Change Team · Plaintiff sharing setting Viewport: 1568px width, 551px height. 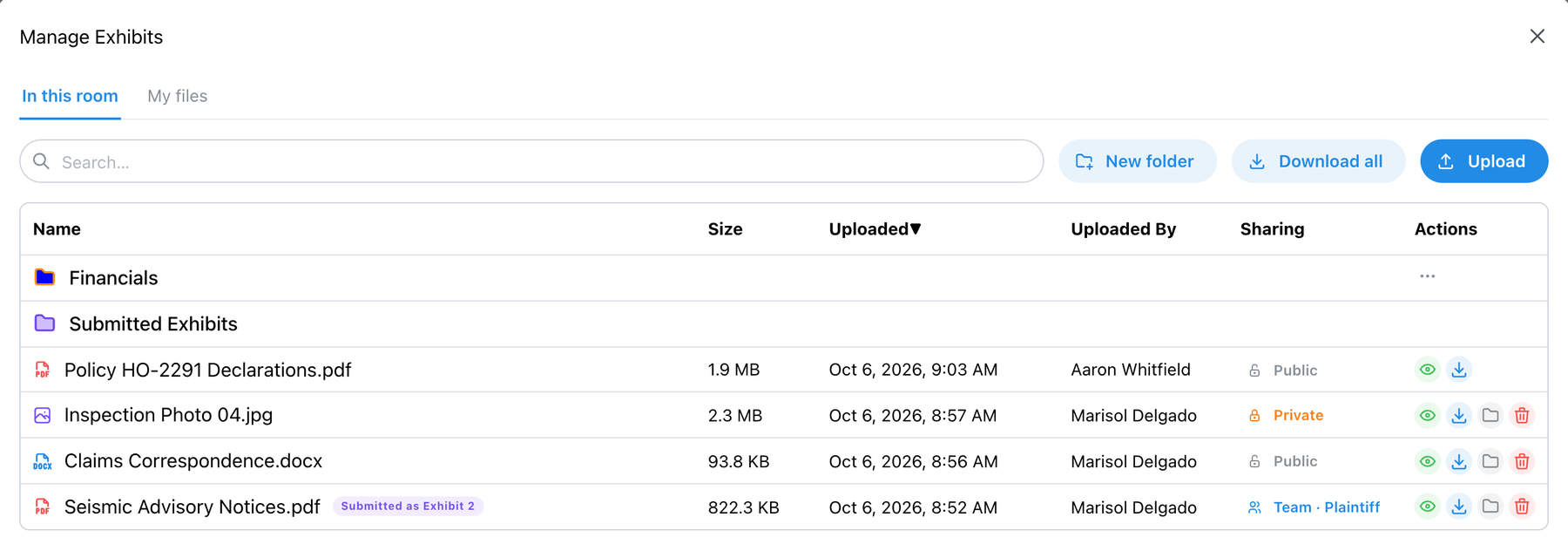coord(1314,507)
